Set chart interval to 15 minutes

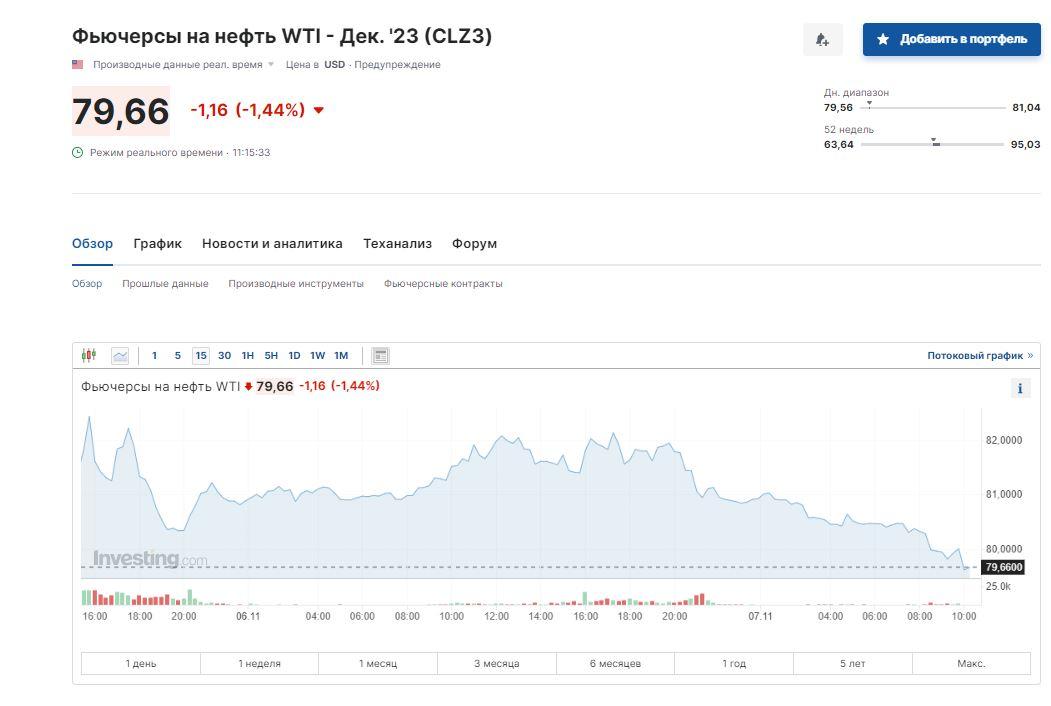click(x=201, y=355)
